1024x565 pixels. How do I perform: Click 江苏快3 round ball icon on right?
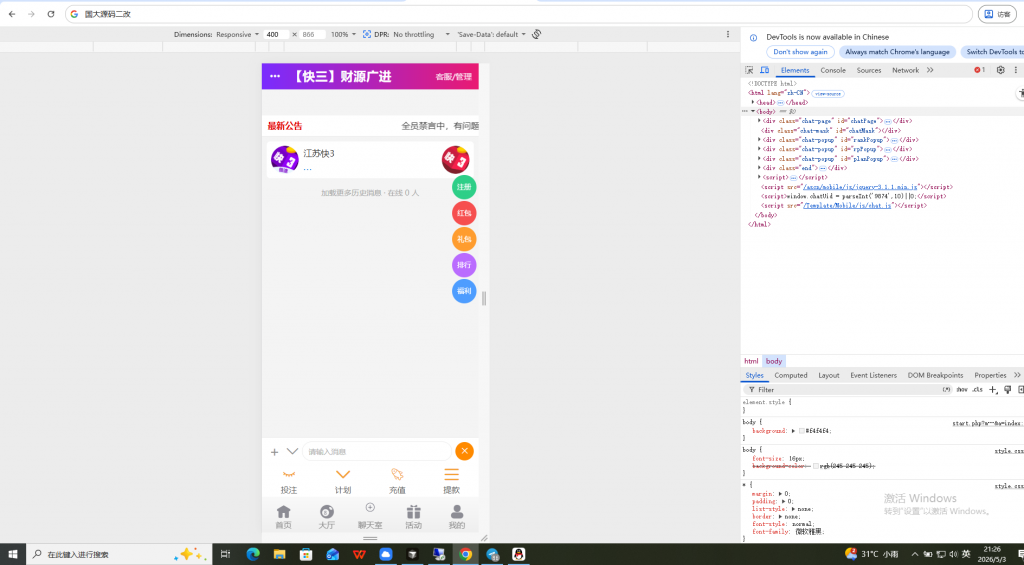[455, 159]
